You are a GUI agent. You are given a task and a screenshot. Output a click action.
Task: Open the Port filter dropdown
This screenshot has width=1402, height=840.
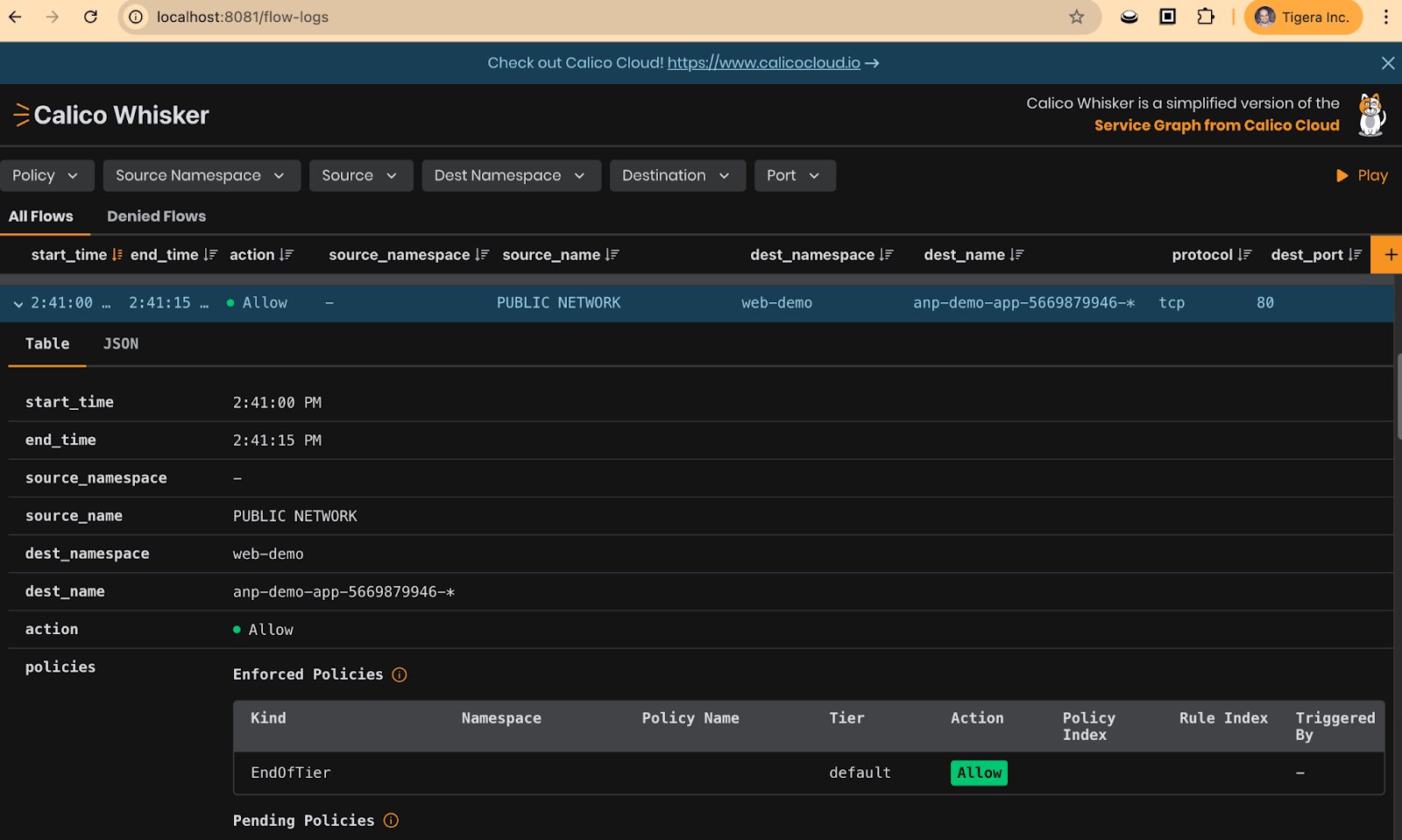pyautogui.click(x=794, y=175)
